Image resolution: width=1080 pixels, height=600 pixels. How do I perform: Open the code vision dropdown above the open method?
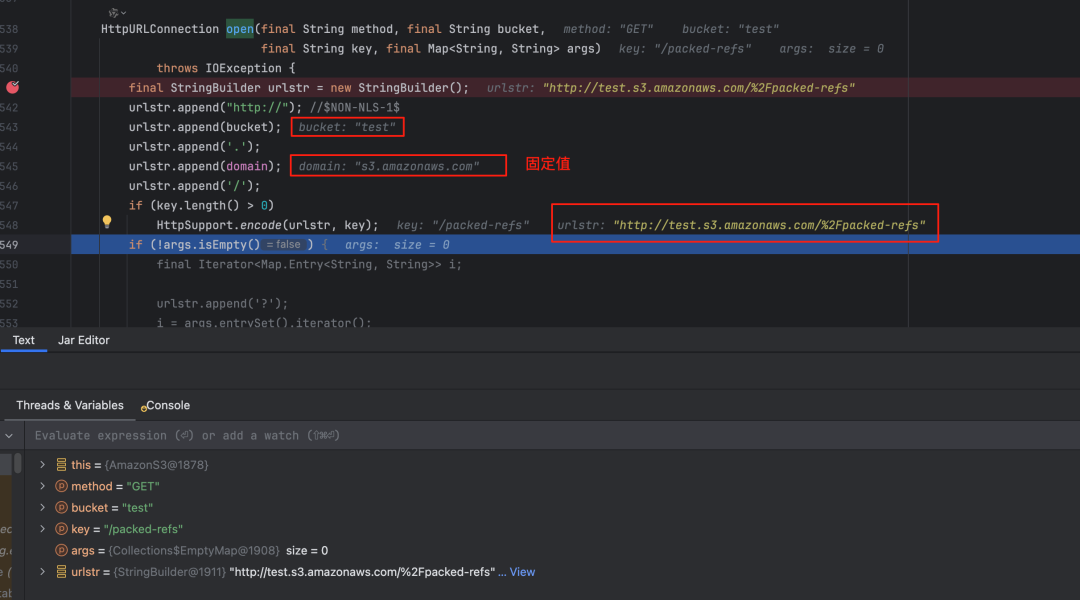117,12
